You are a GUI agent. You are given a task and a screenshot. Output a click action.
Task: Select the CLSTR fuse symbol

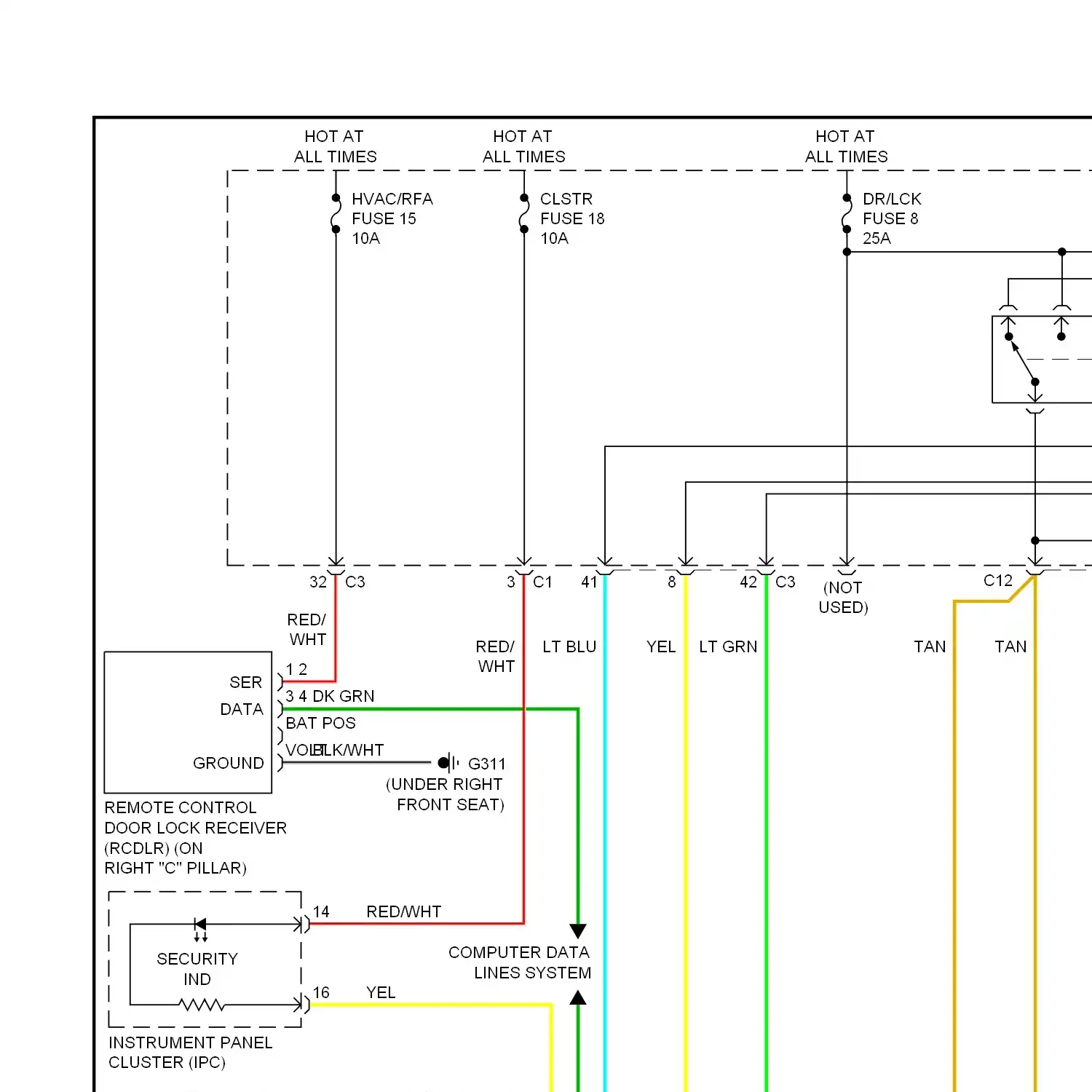point(524,213)
